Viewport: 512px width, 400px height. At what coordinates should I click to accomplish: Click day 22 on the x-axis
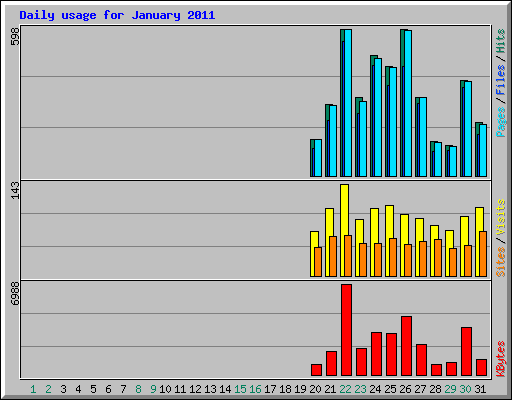click(x=345, y=389)
